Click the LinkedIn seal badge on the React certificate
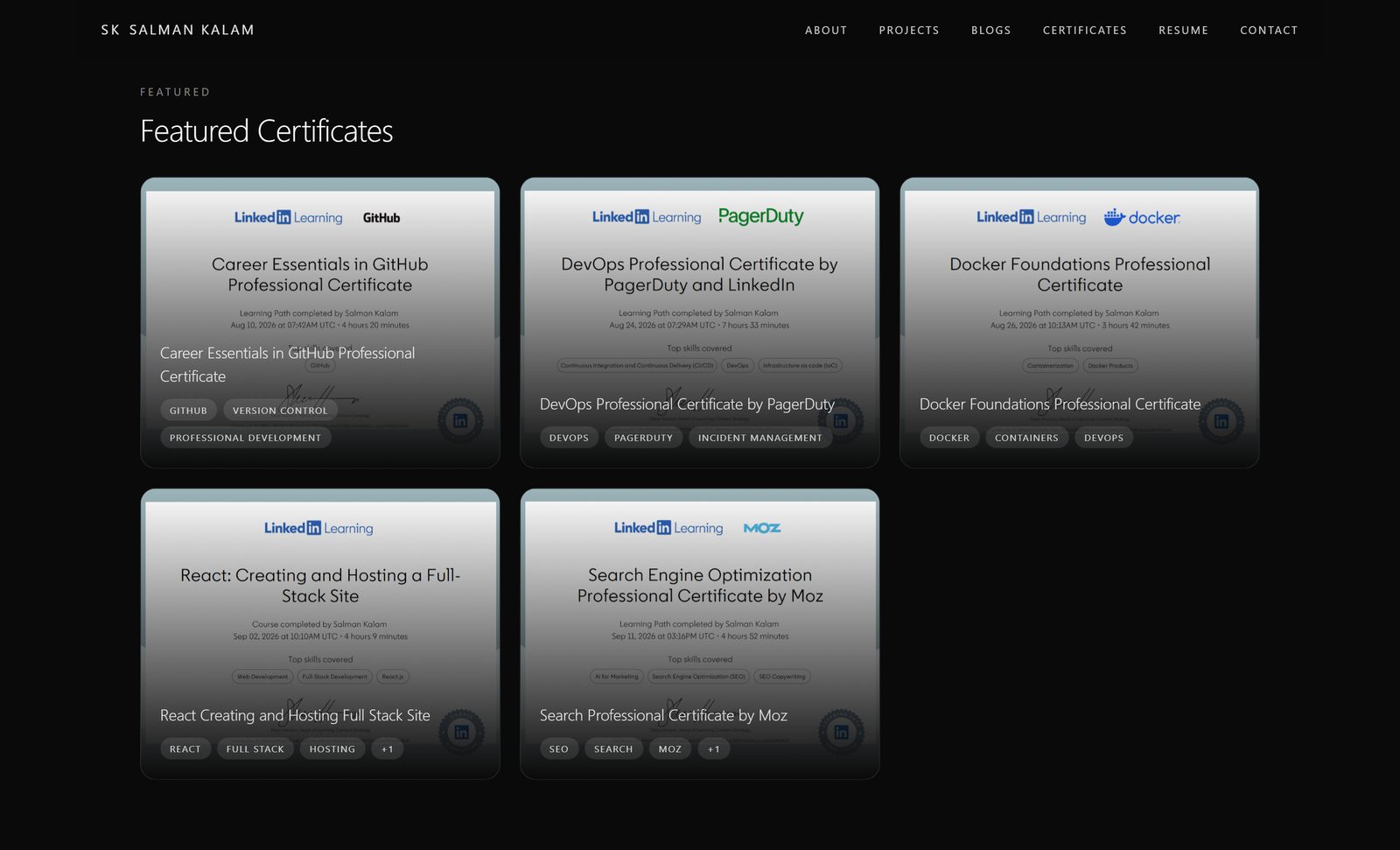The width and height of the screenshot is (1400, 850). [x=461, y=732]
